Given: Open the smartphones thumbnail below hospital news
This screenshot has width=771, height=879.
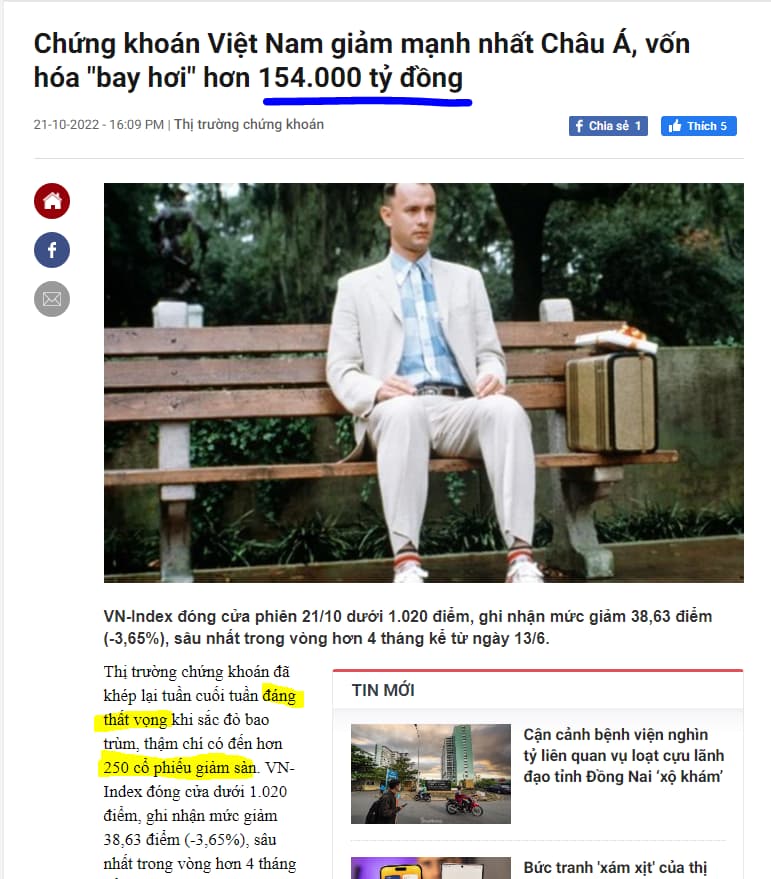Looking at the screenshot, I should click(x=431, y=868).
